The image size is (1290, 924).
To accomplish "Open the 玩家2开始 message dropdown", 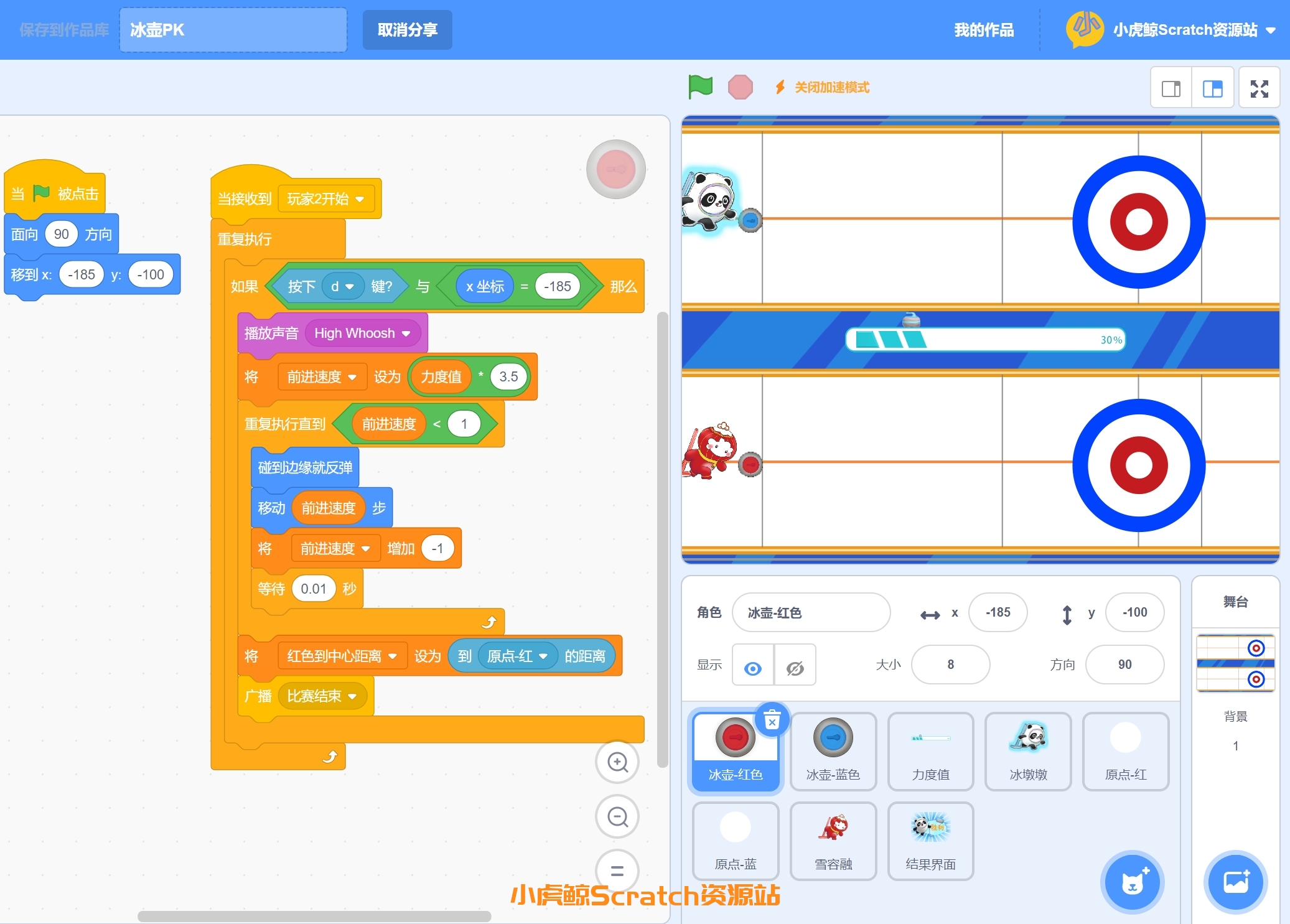I will (325, 199).
